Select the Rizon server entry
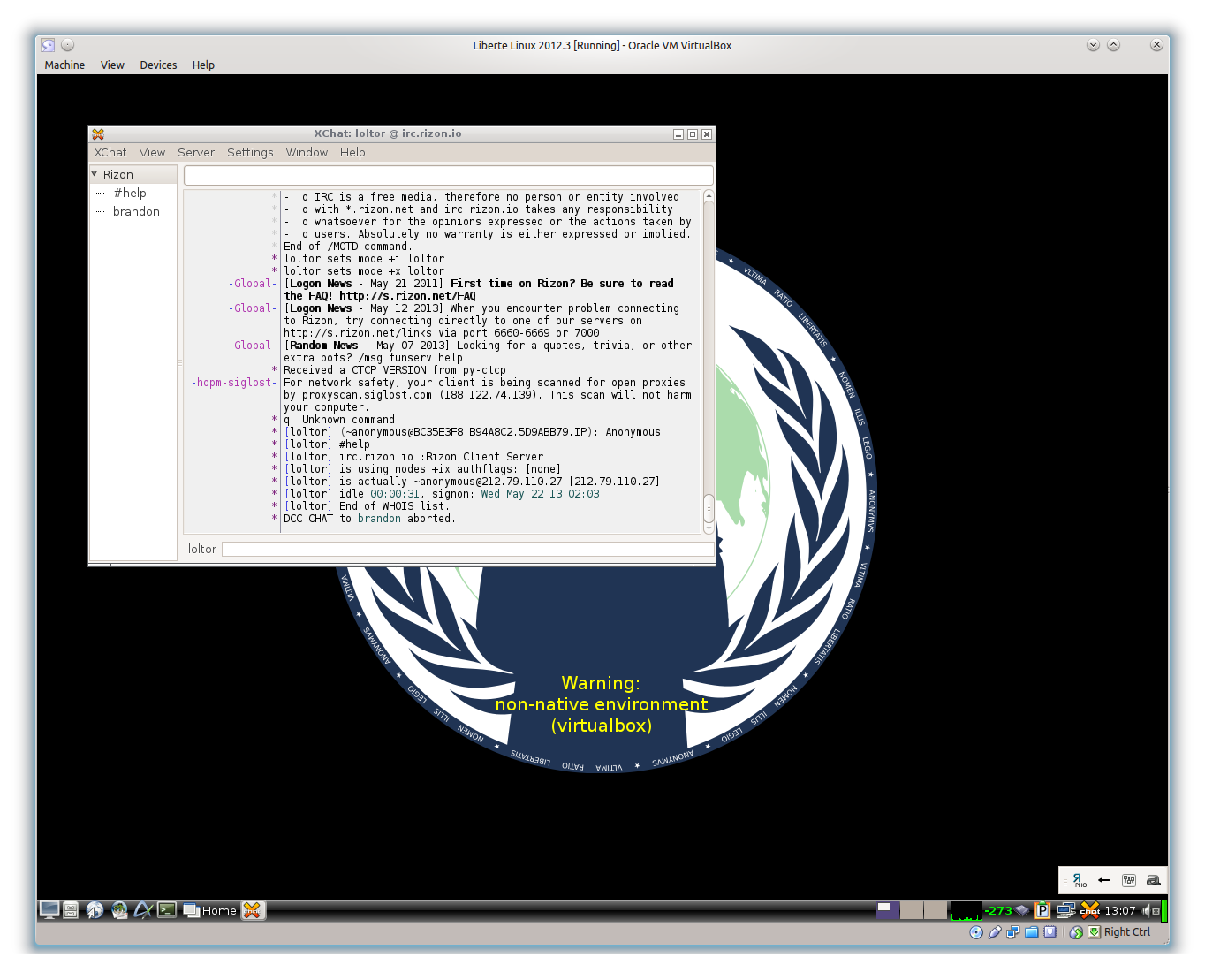Image resolution: width=1205 pixels, height=980 pixels. (118, 175)
